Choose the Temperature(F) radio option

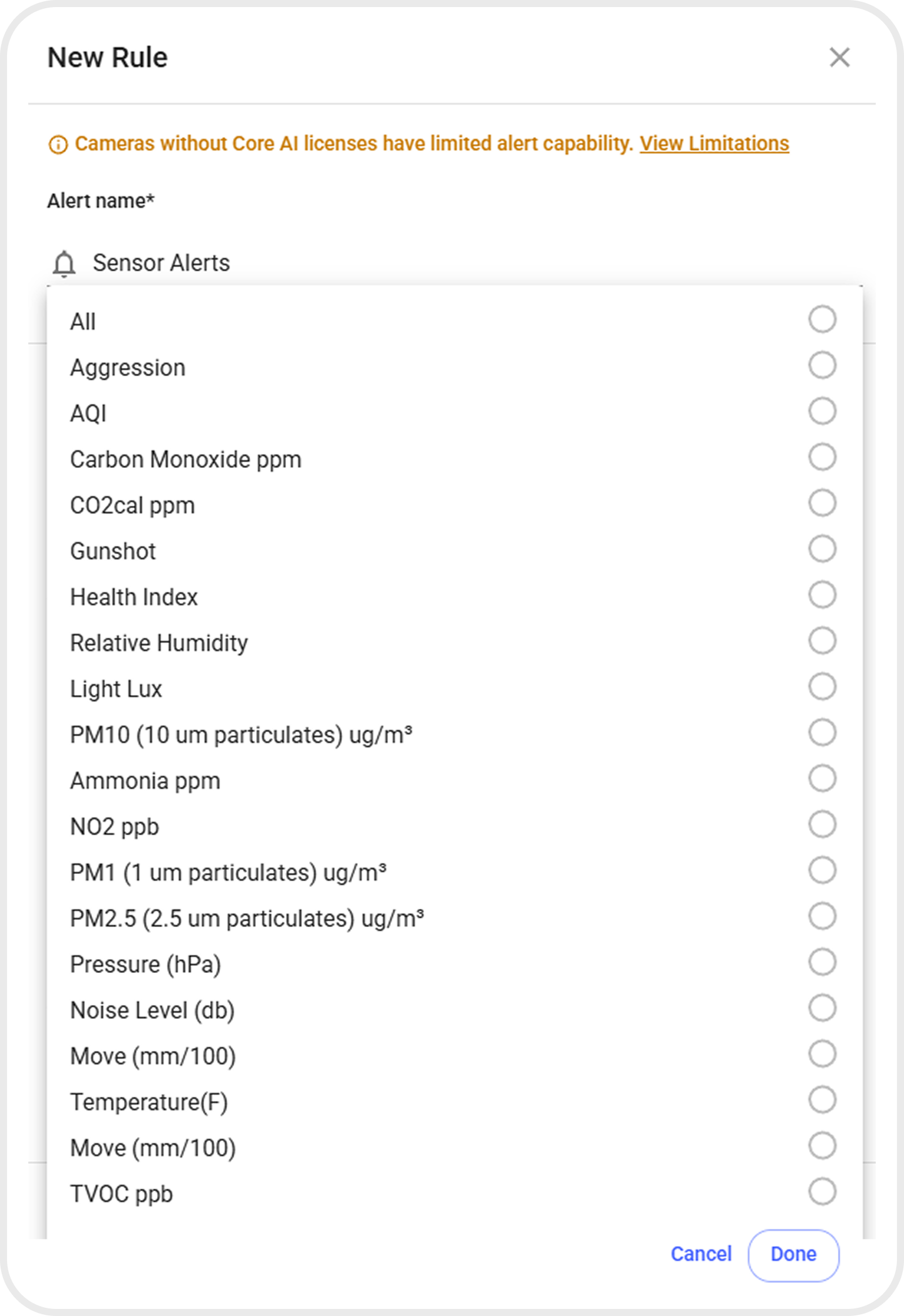pos(822,1100)
